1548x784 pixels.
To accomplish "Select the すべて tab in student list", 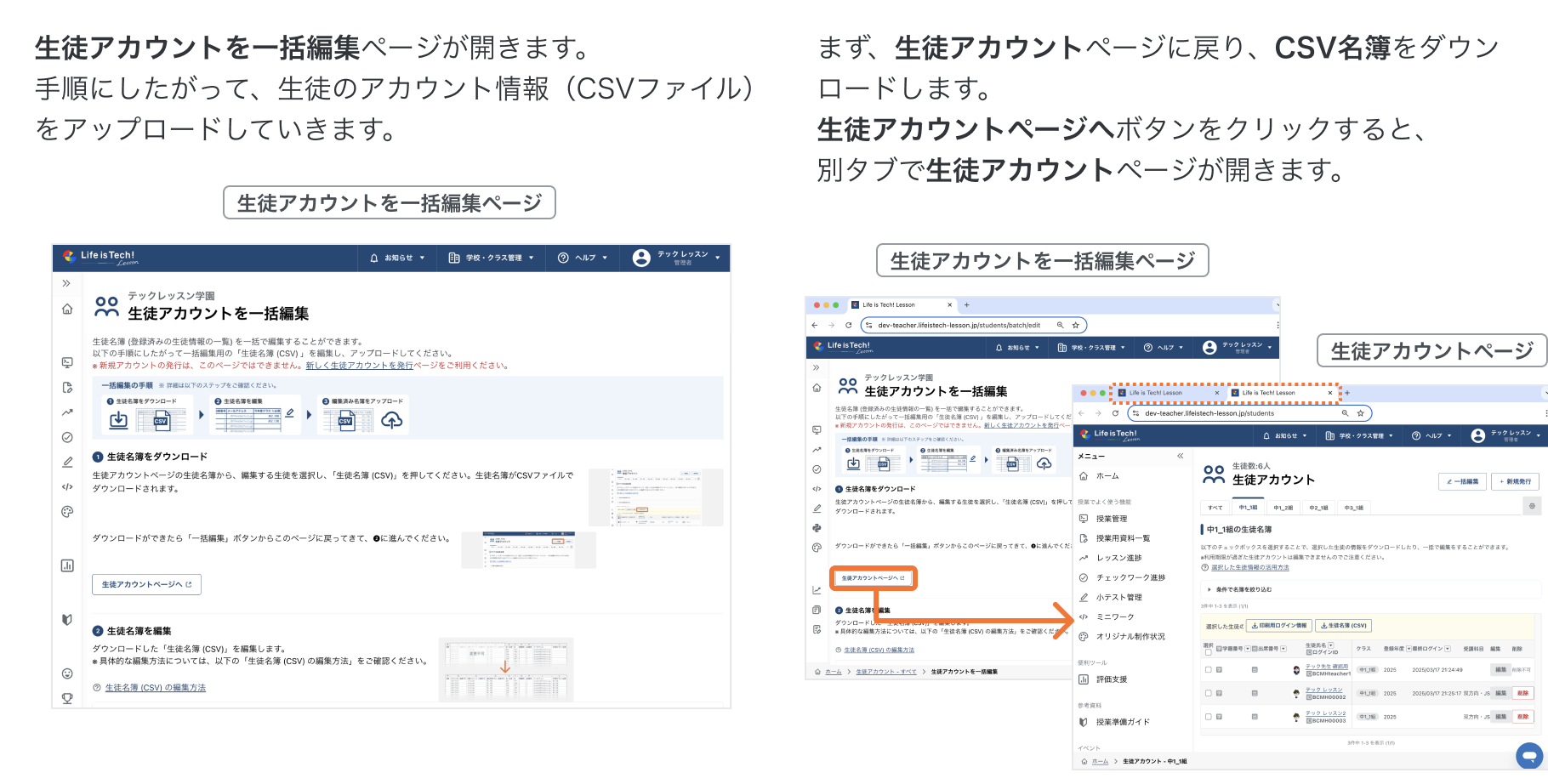I will coord(1215,508).
